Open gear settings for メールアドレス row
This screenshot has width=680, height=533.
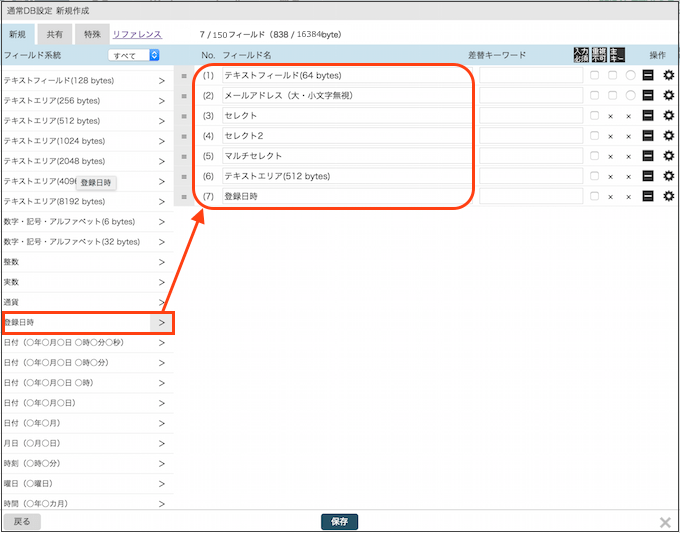tap(669, 95)
